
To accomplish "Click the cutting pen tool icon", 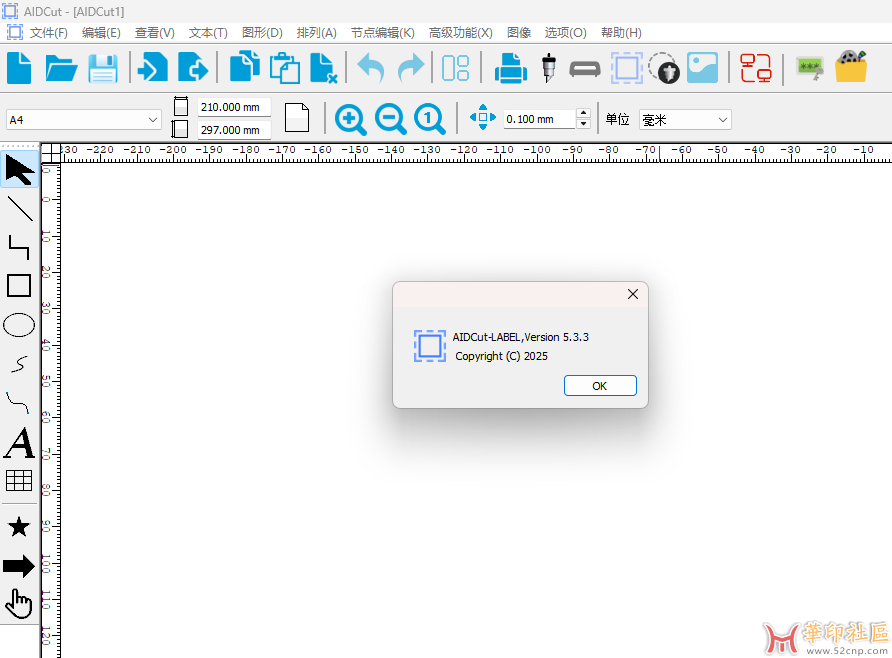I will tap(548, 68).
